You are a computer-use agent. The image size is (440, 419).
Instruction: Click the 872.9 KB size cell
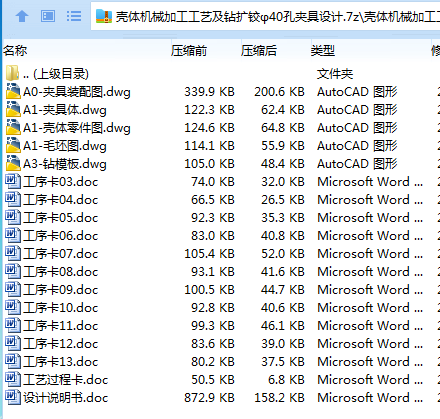[x=209, y=398]
